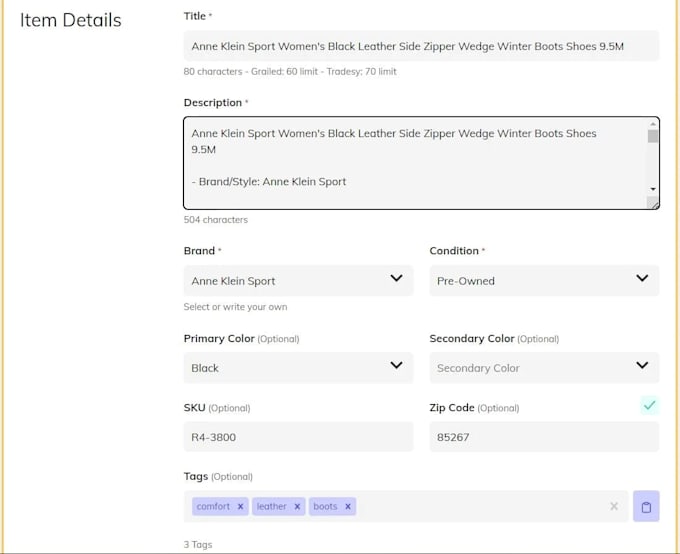This screenshot has width=680, height=554.
Task: Click the Zip Code field containing 85267
Action: tap(544, 437)
